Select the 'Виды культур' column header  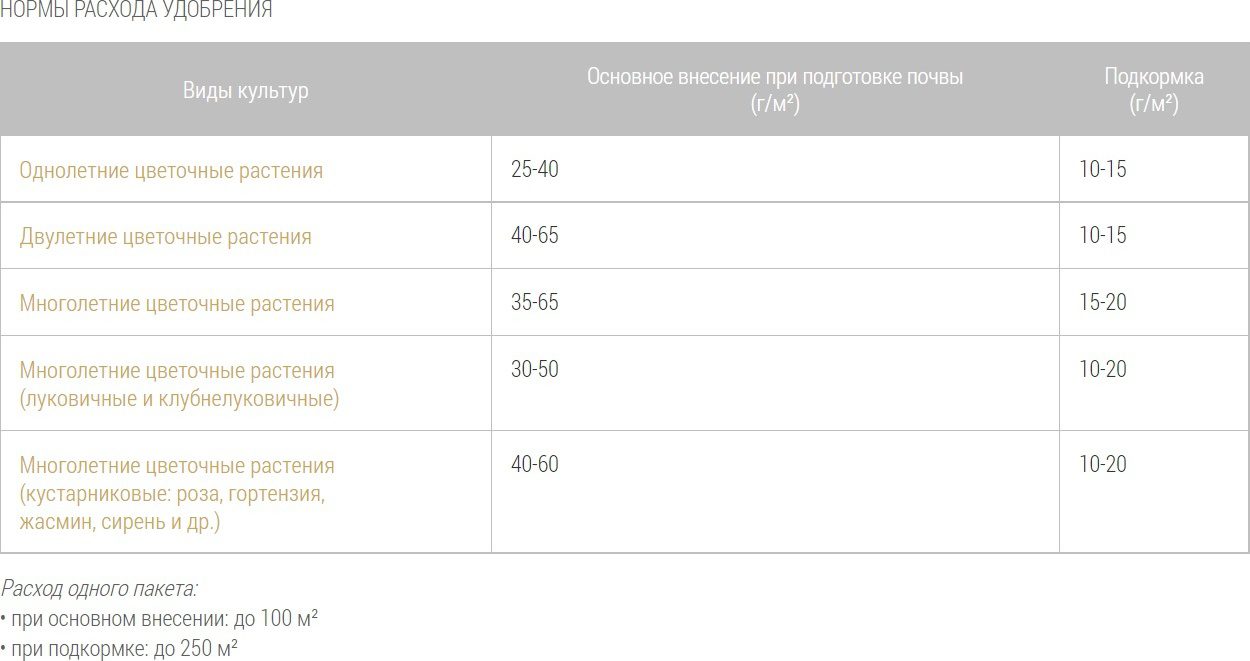245,90
